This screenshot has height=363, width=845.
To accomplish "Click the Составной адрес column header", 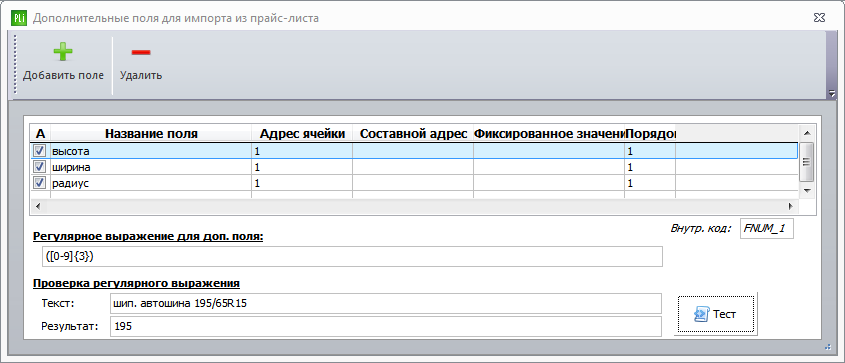I will 413,134.
